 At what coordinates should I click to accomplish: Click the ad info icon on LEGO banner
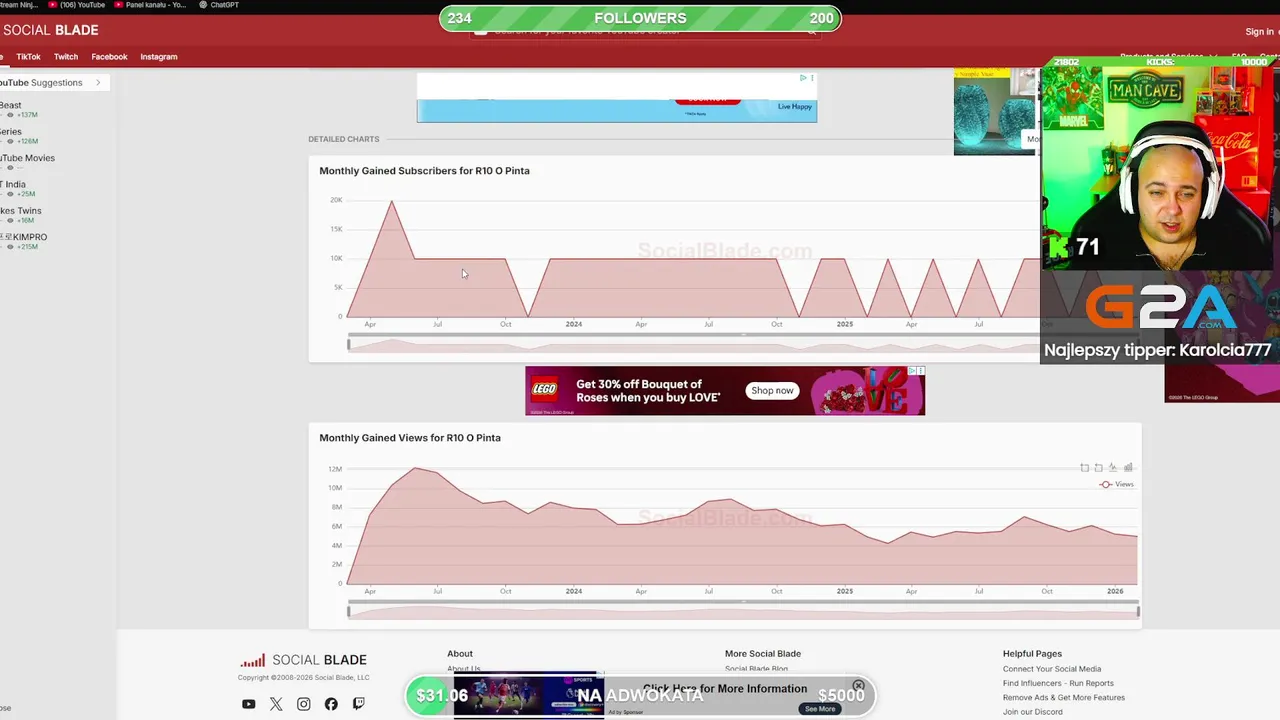[911, 372]
